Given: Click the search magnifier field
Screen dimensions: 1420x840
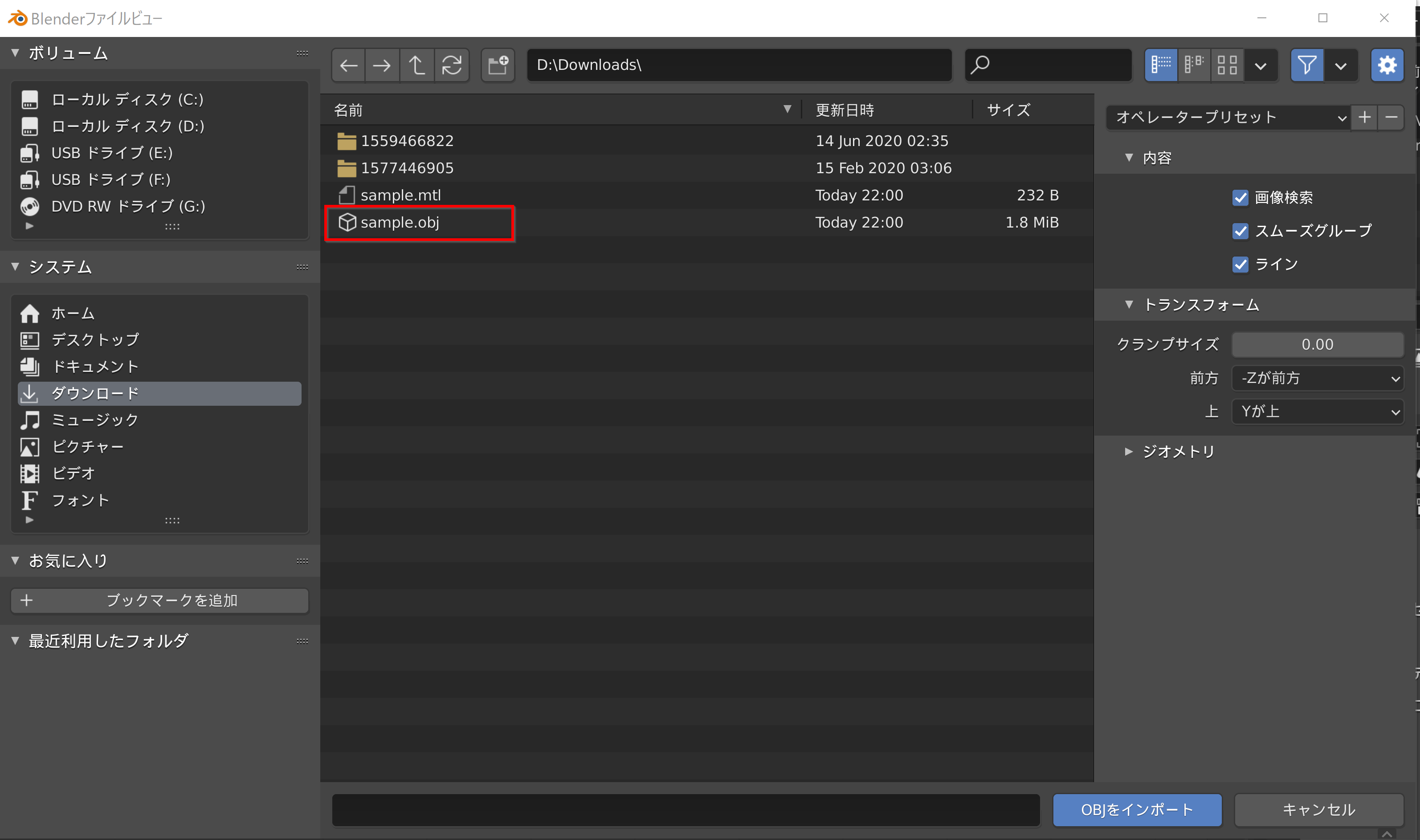Looking at the screenshot, I should coord(1048,65).
